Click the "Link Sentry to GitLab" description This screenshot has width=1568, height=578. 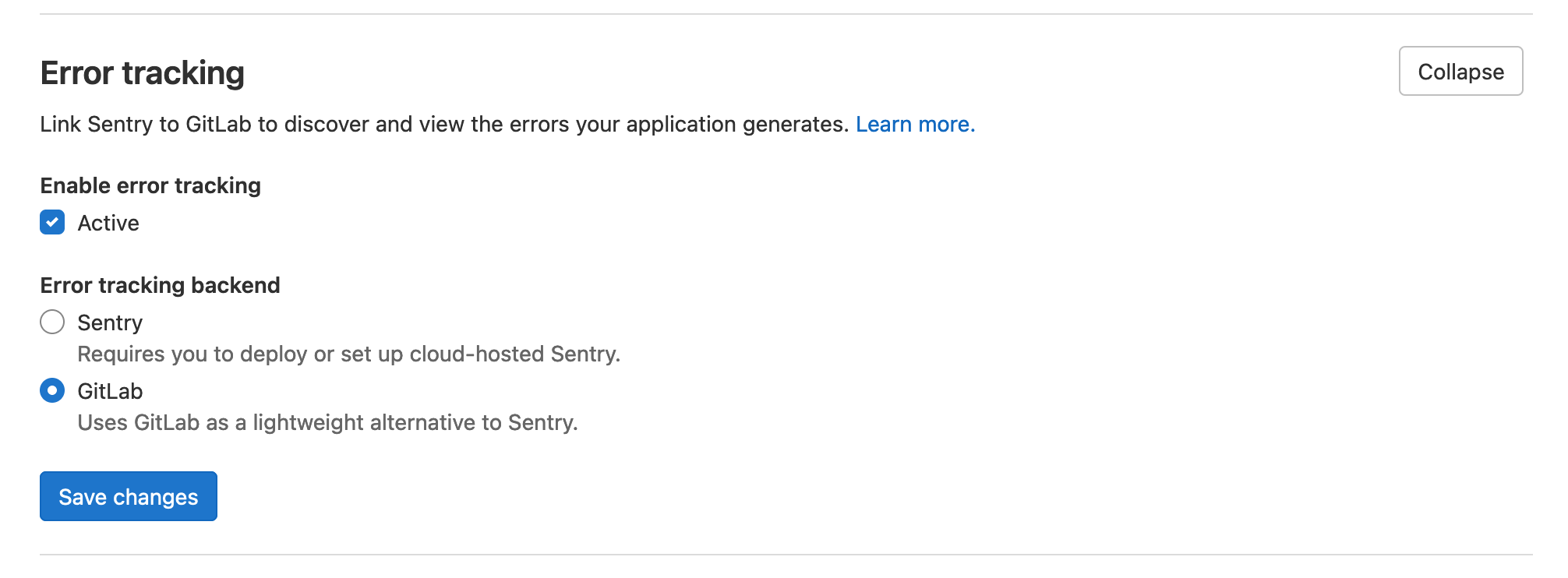pos(444,125)
